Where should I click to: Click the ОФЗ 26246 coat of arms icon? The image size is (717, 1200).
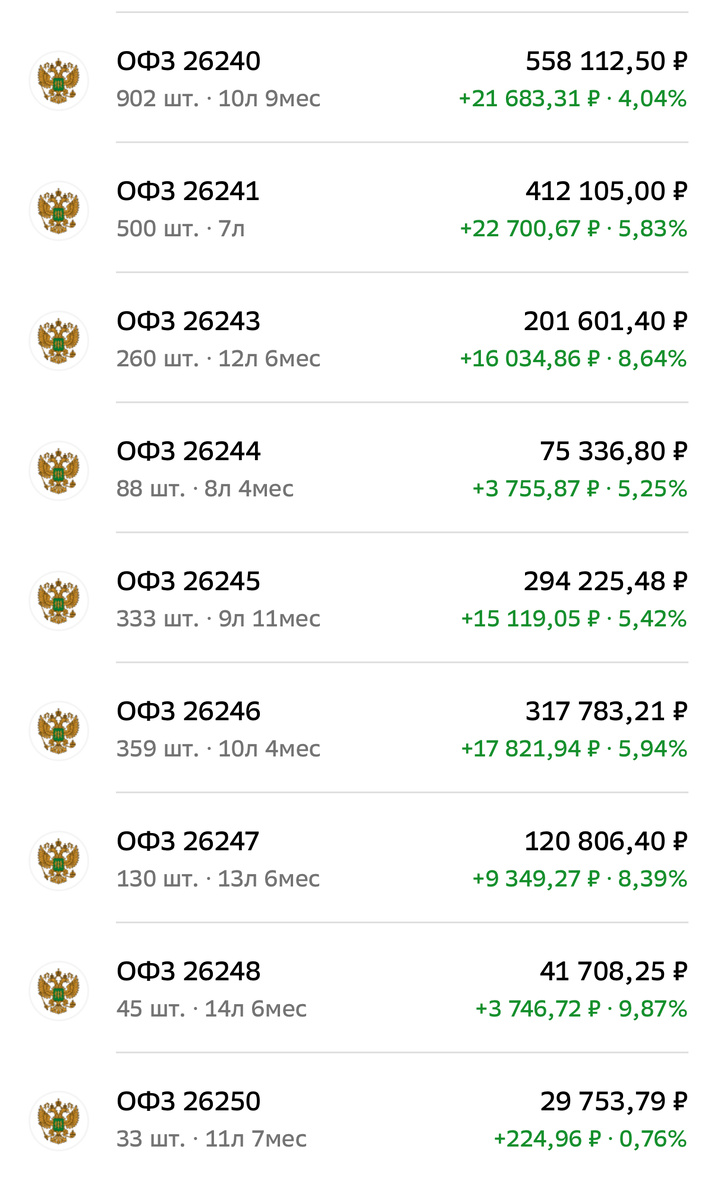coord(58,730)
